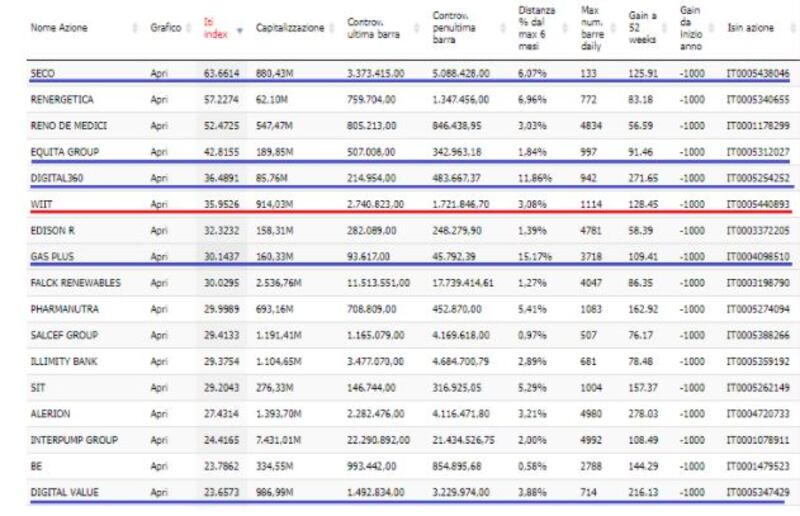Select the SALCEF GROUP name cell
Viewport: 800px width, 516px height.
(x=64, y=335)
